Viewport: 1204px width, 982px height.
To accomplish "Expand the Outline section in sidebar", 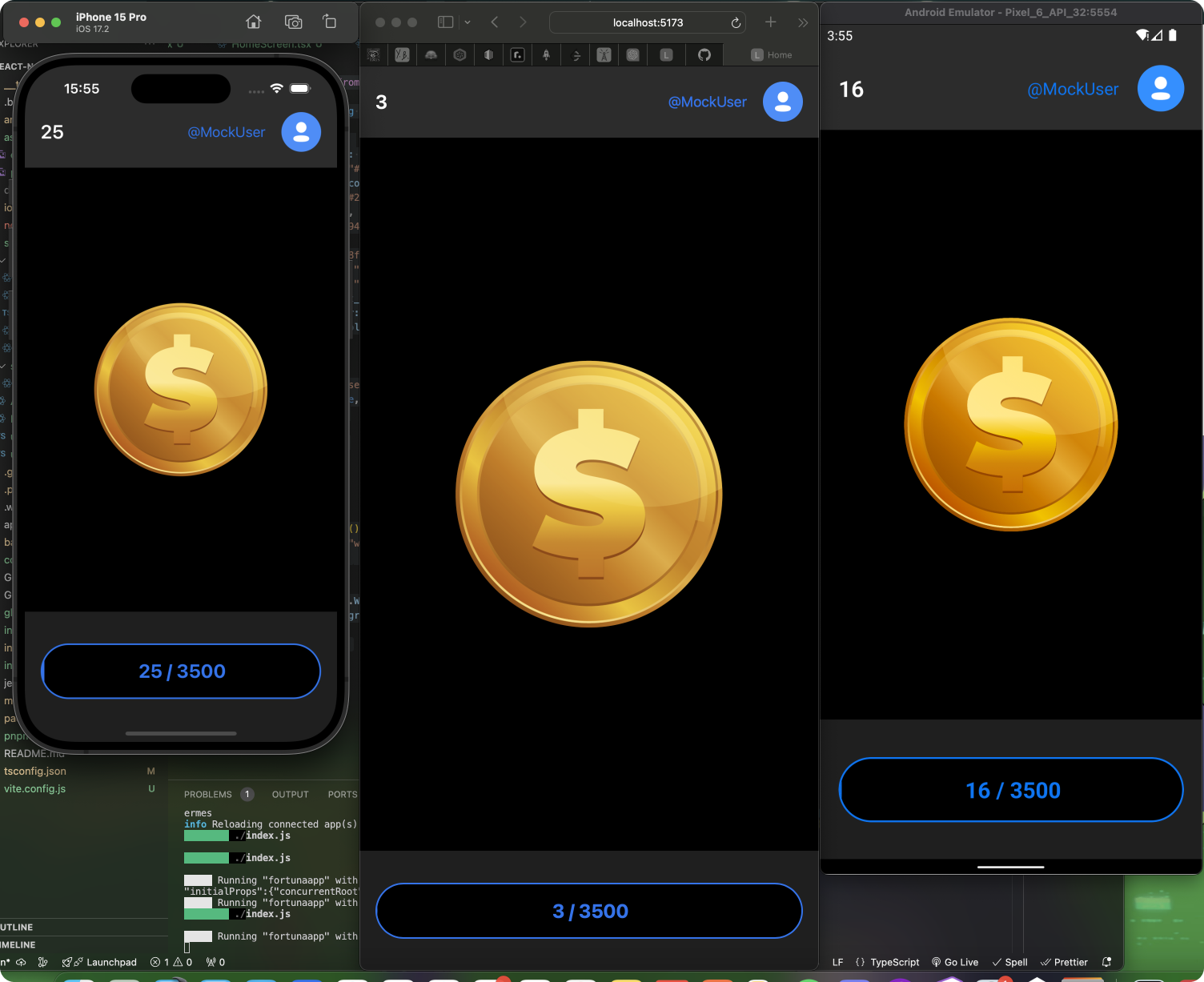I will pyautogui.click(x=18, y=927).
